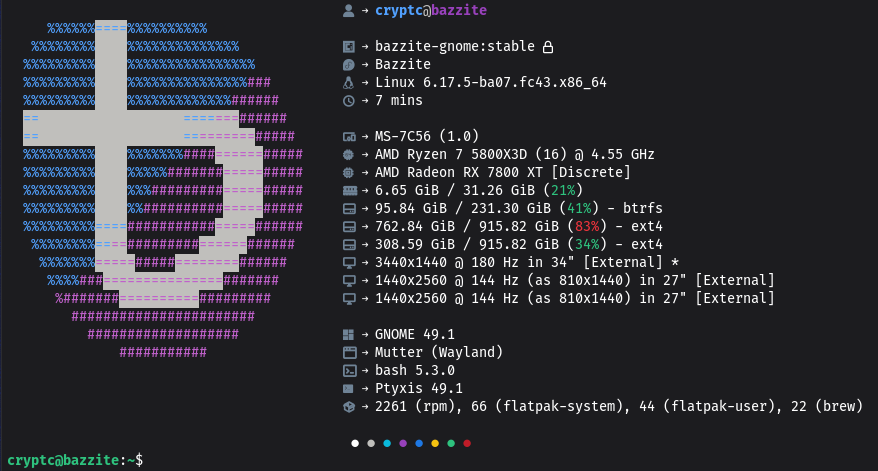Click the CPU icon beside AMD Ryzen 7
This screenshot has width=878, height=471.
click(348, 155)
